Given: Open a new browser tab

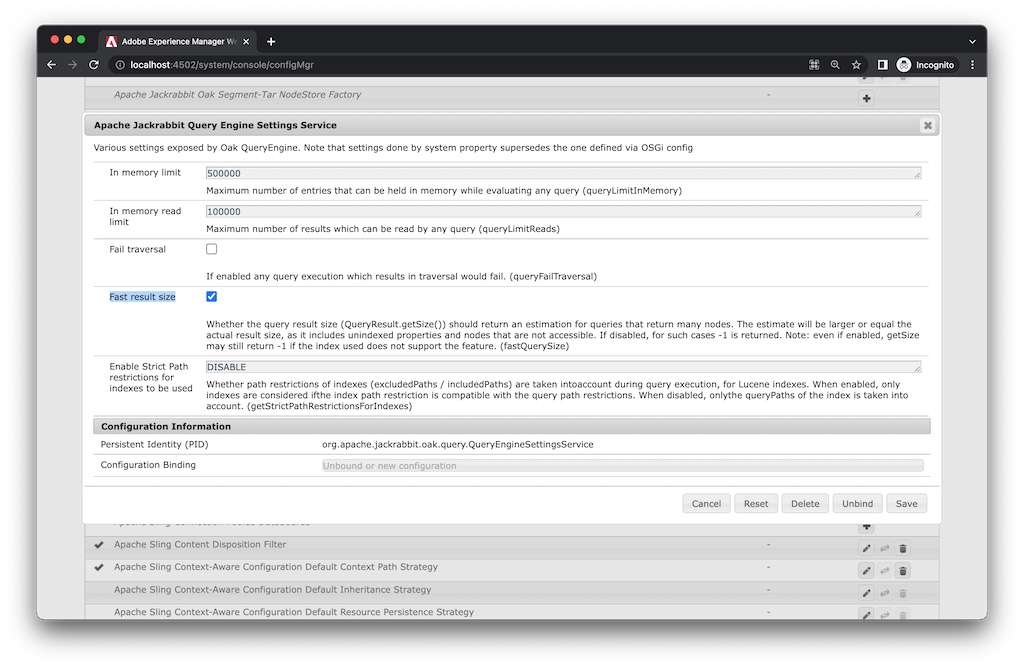Looking at the screenshot, I should [271, 42].
